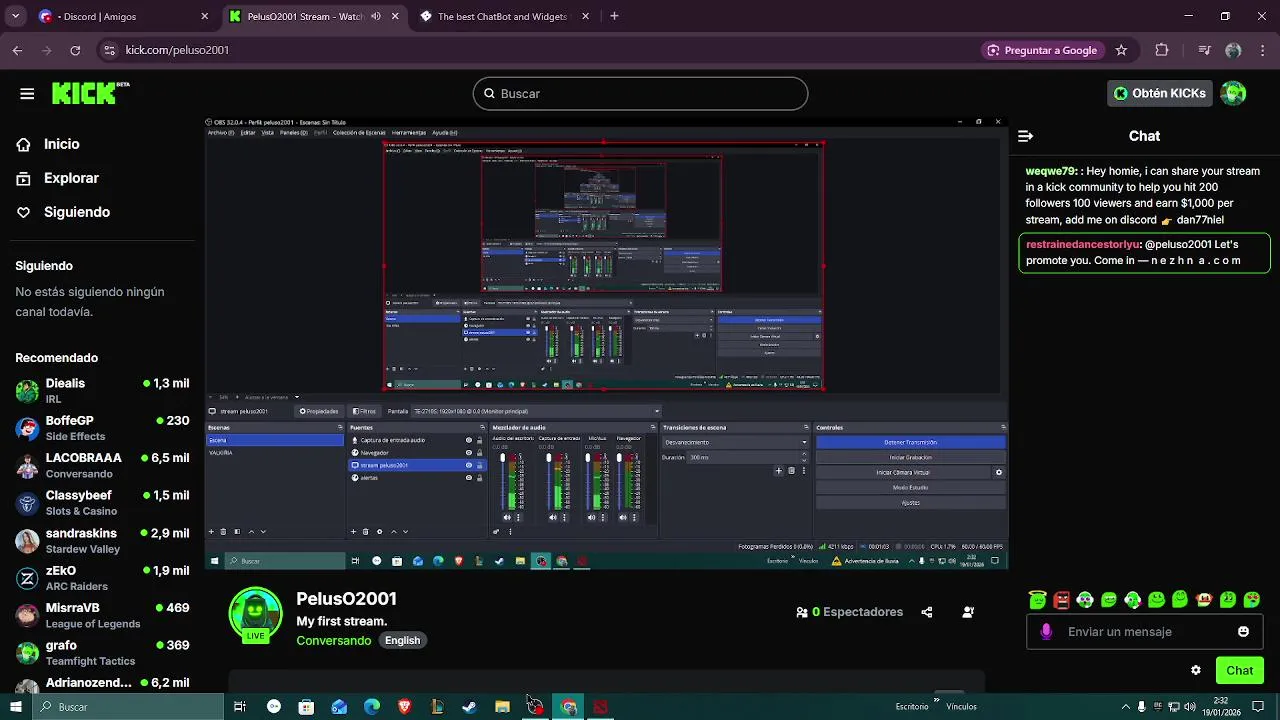
Task: Open Microsoft Edge from taskbar
Action: point(371,707)
